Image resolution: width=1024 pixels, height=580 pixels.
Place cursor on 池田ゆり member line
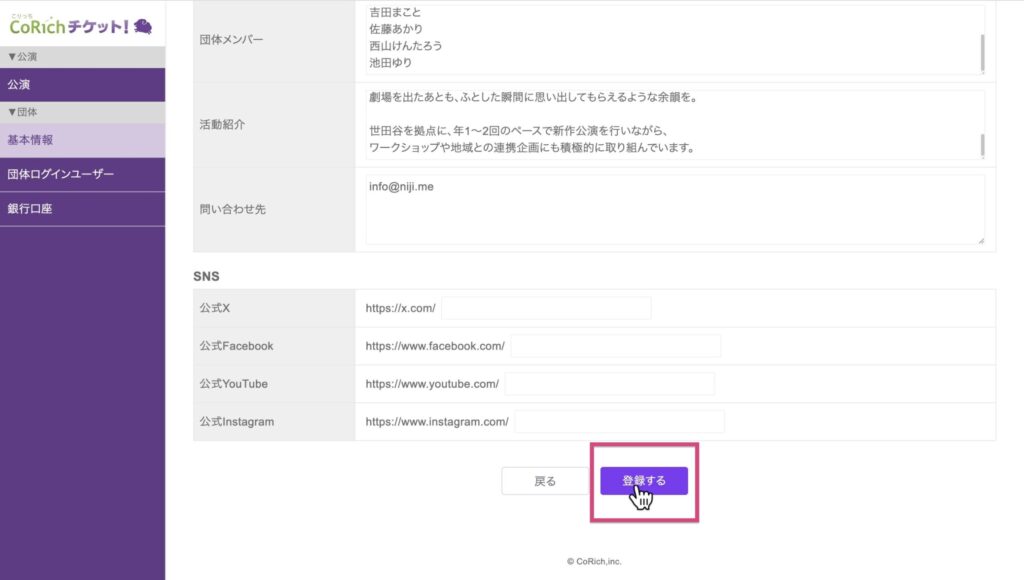pos(391,64)
